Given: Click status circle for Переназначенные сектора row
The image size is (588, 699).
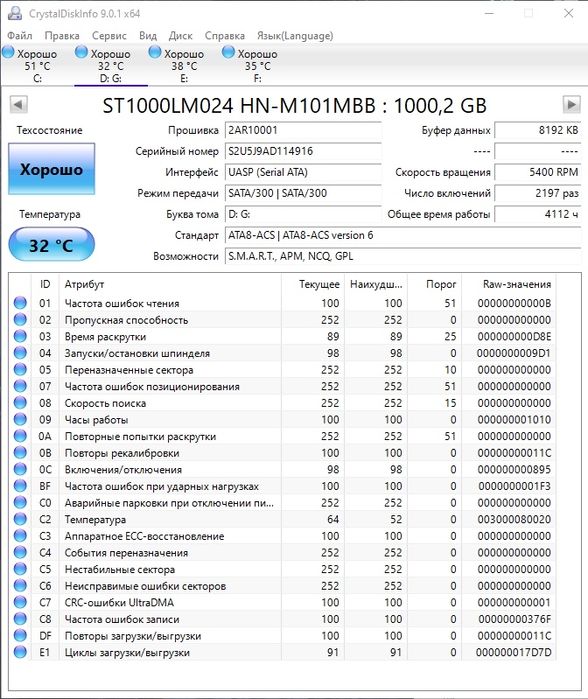Looking at the screenshot, I should pyautogui.click(x=20, y=370).
